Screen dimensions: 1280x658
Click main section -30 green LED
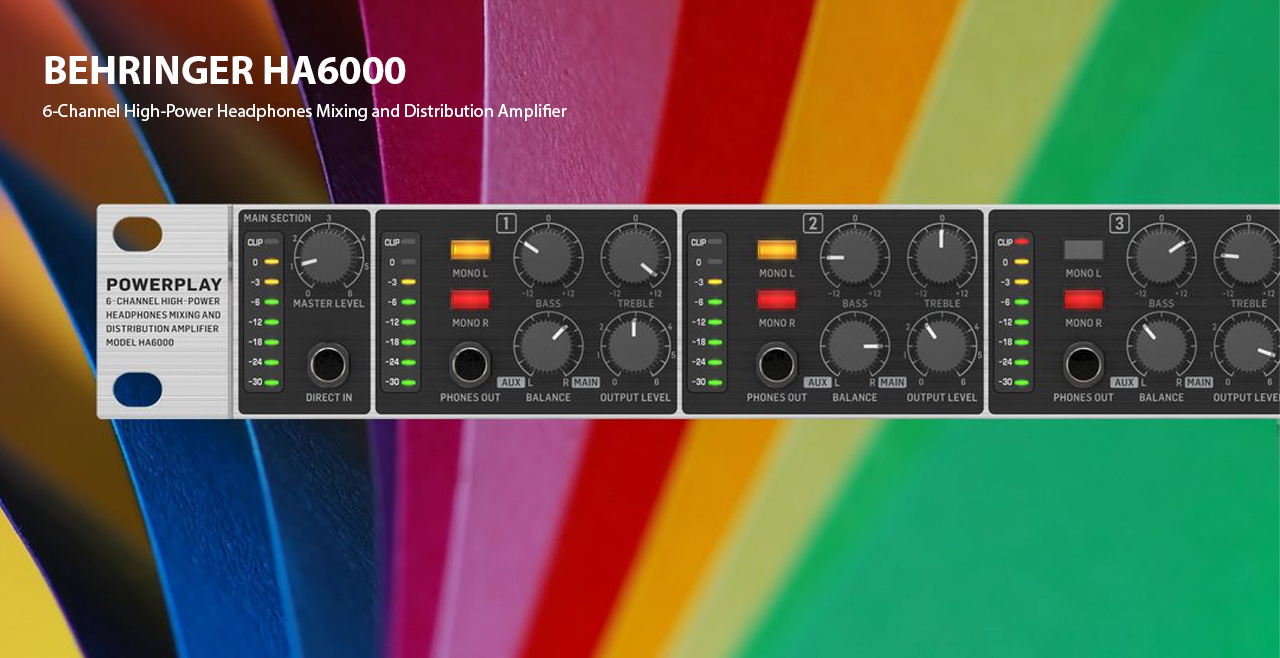pos(271,382)
